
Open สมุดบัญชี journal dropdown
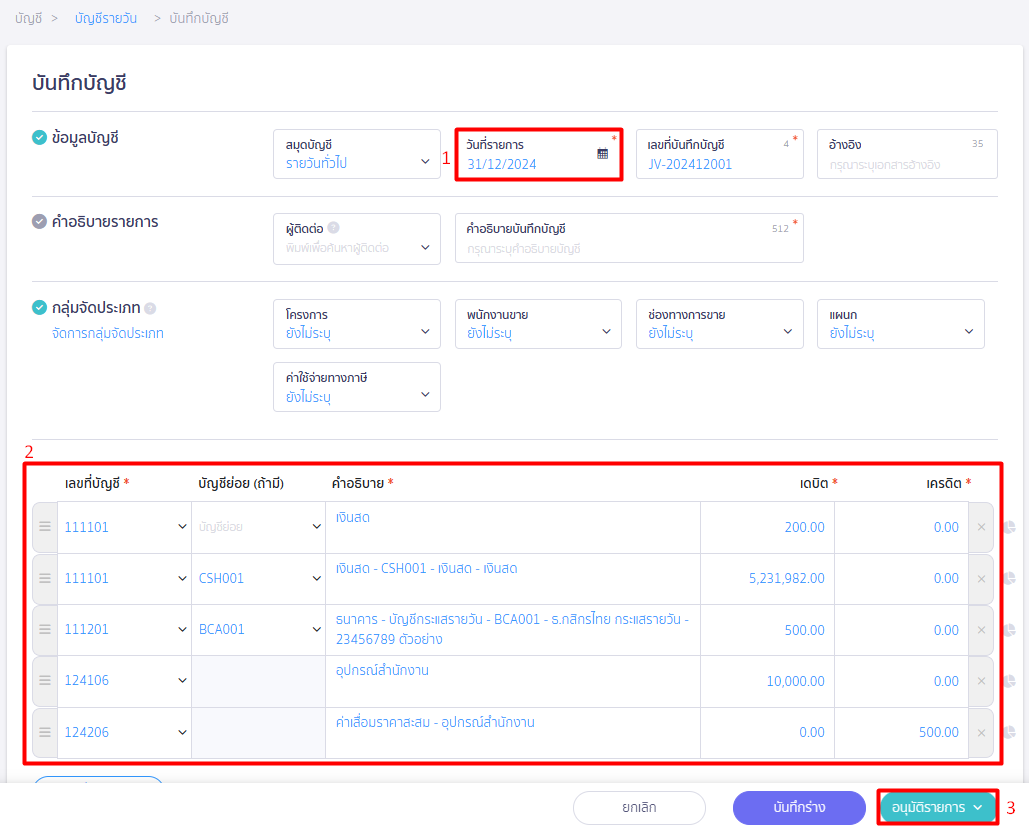click(356, 154)
